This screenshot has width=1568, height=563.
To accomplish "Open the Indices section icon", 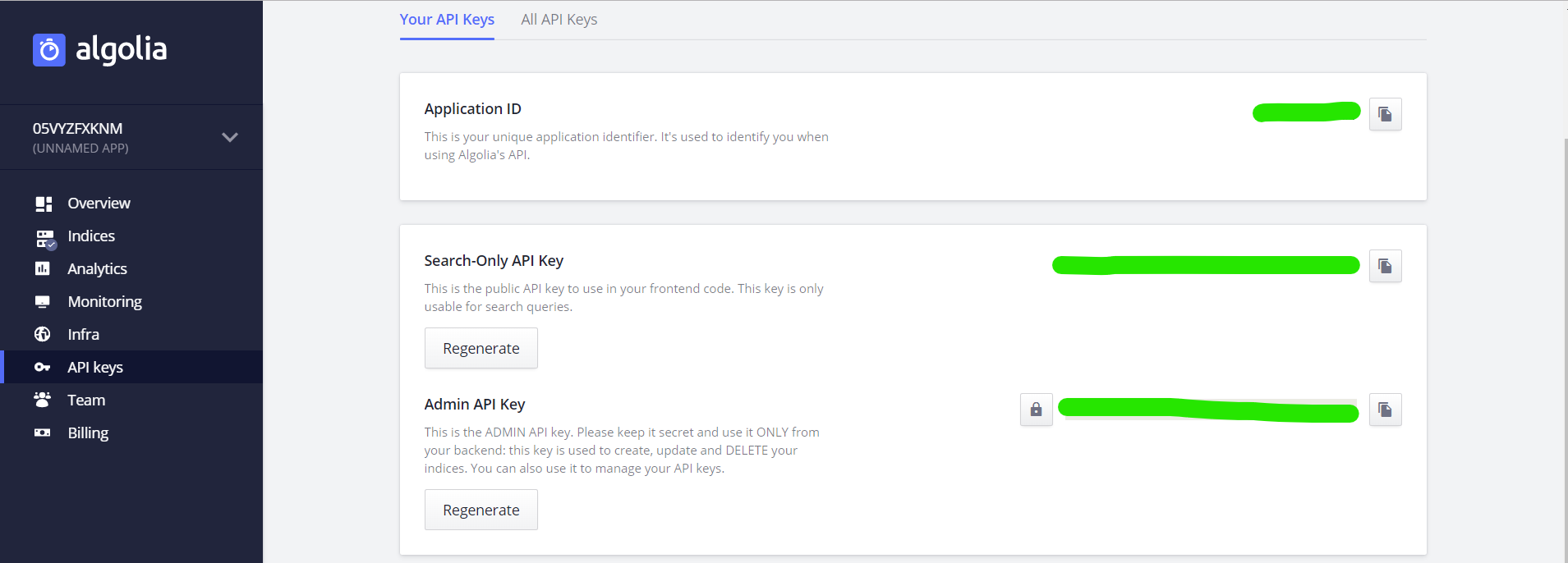I will point(44,237).
